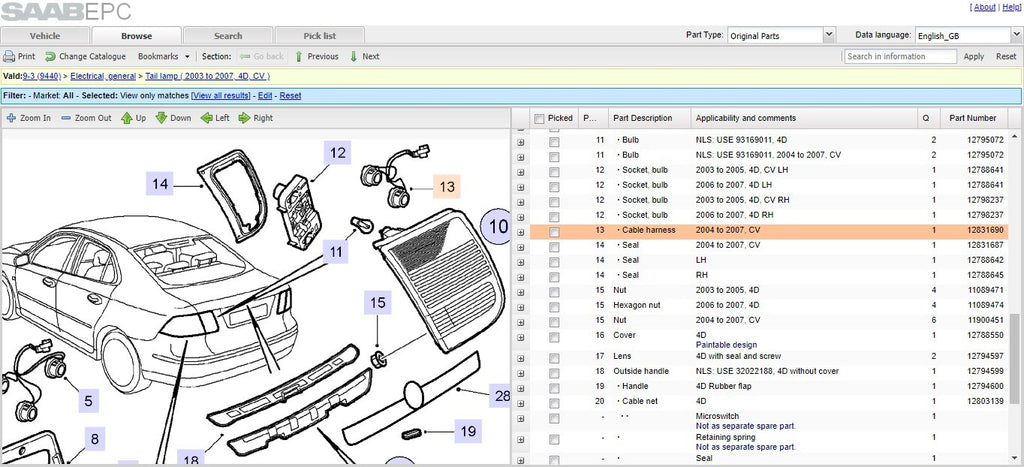The height and width of the screenshot is (467, 1024).
Task: Tick the checkbox for Cable harness 12831690
Action: point(554,231)
